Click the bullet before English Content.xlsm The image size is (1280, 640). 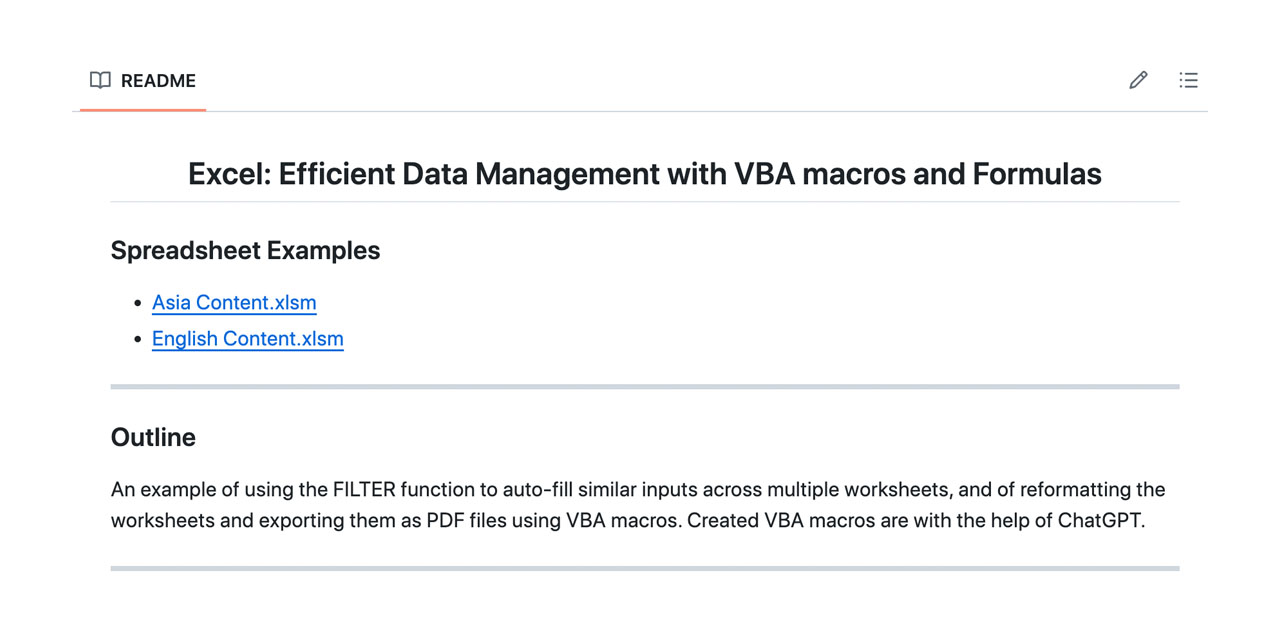point(138,340)
